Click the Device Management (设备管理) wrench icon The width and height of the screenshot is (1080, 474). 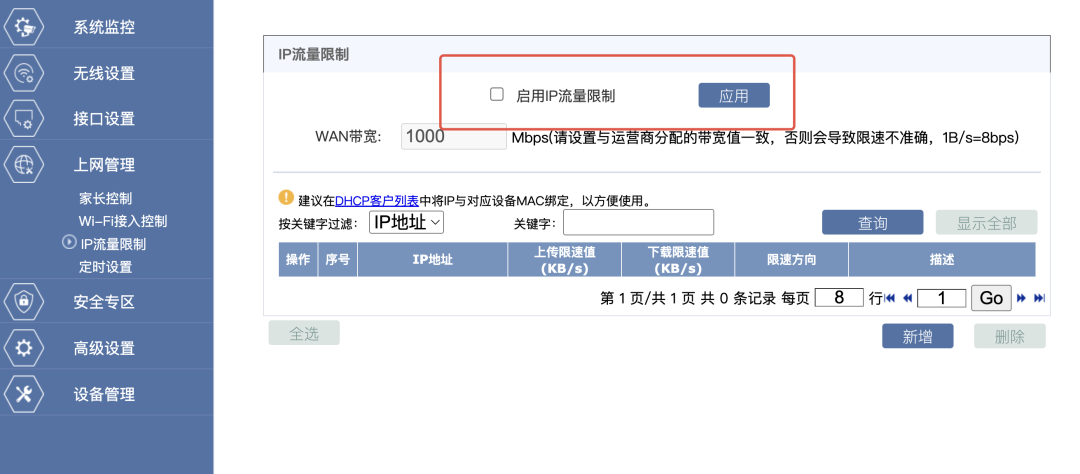25,394
